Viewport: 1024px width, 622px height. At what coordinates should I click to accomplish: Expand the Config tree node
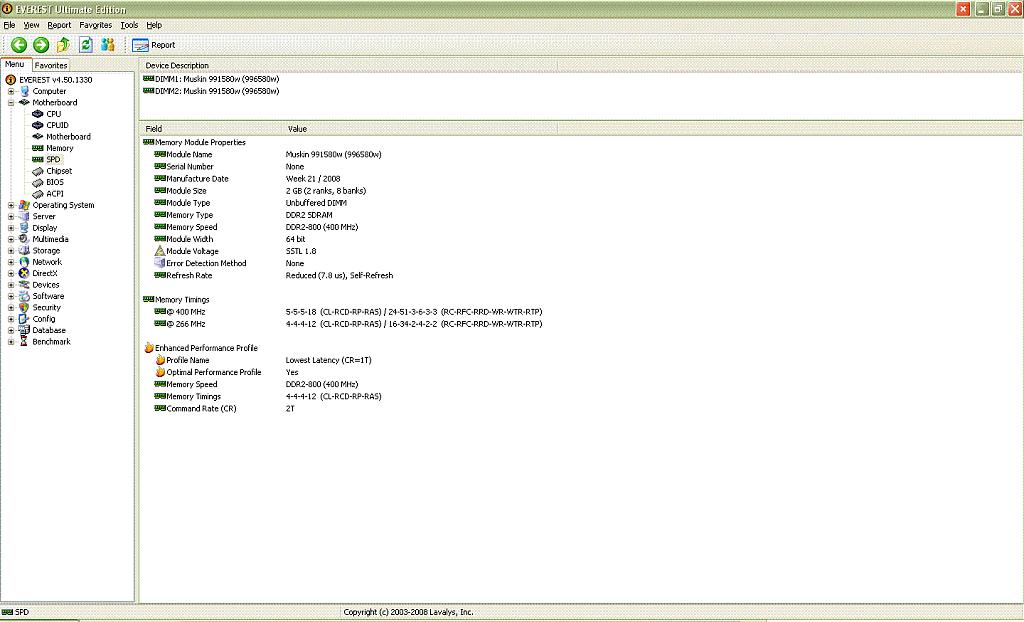point(10,319)
